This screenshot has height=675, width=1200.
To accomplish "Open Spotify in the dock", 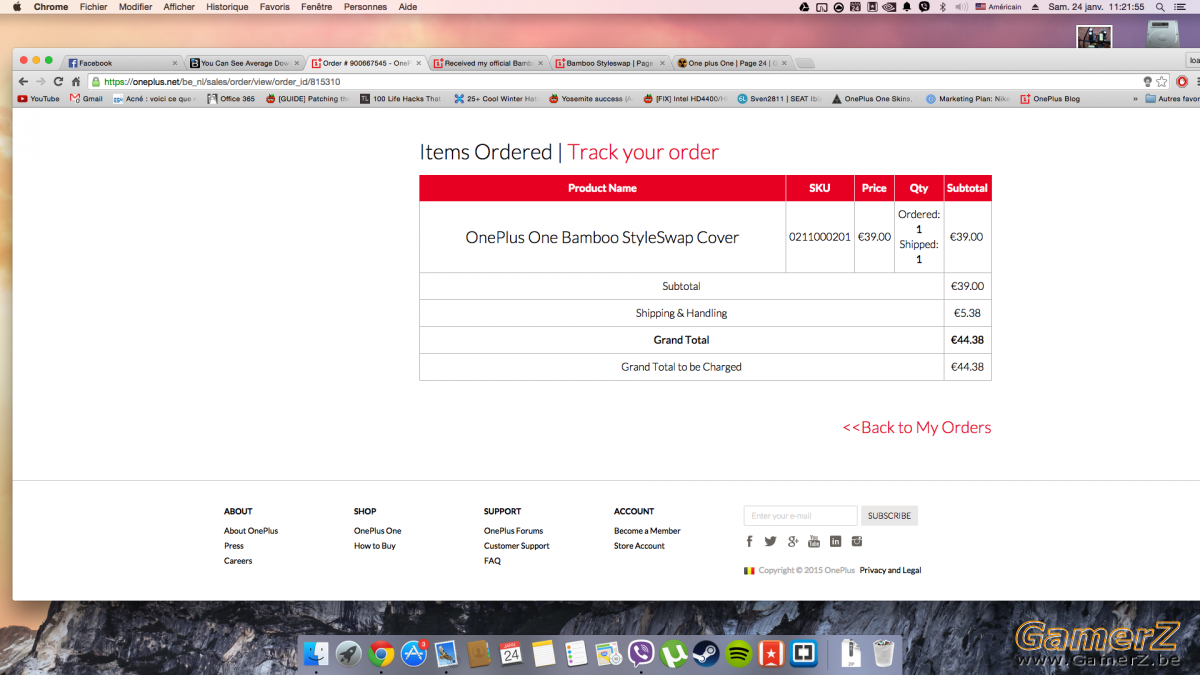I will pyautogui.click(x=739, y=654).
